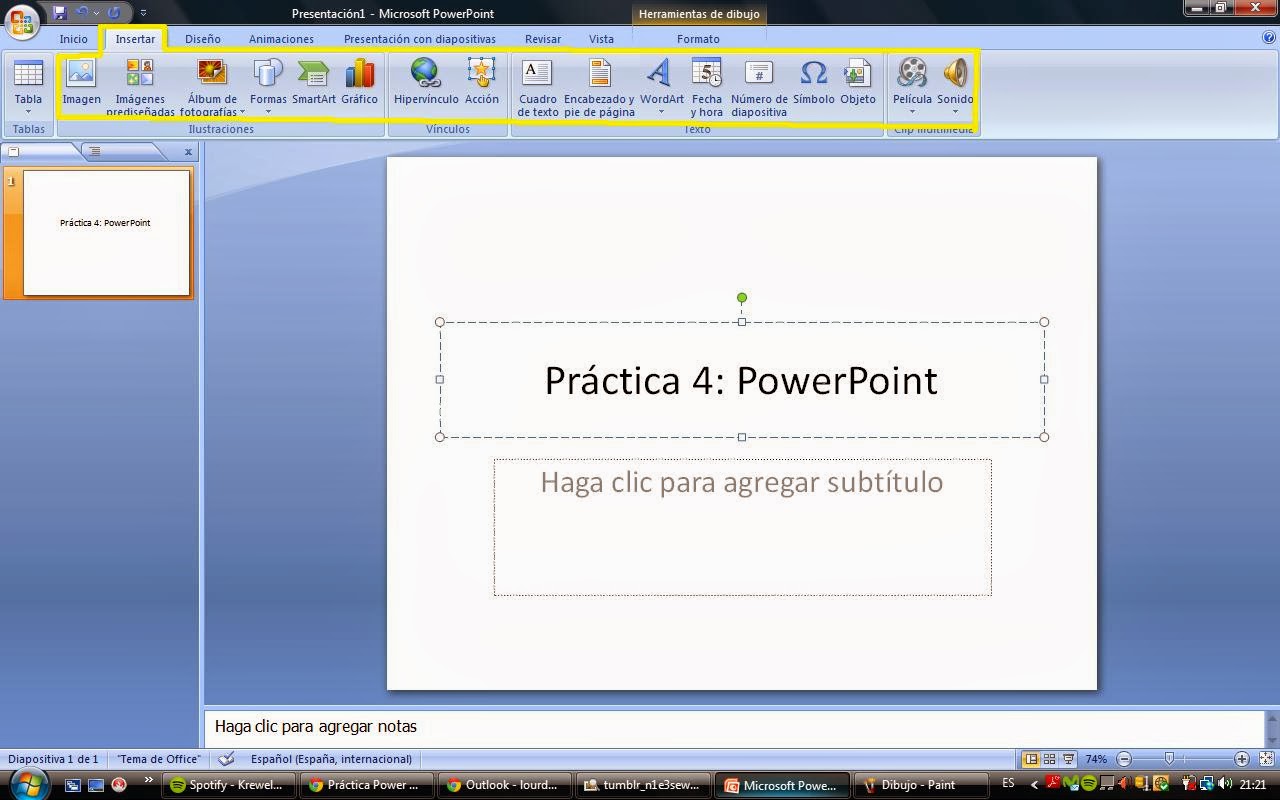Go to Presentación con diapositivas tab

[419, 39]
